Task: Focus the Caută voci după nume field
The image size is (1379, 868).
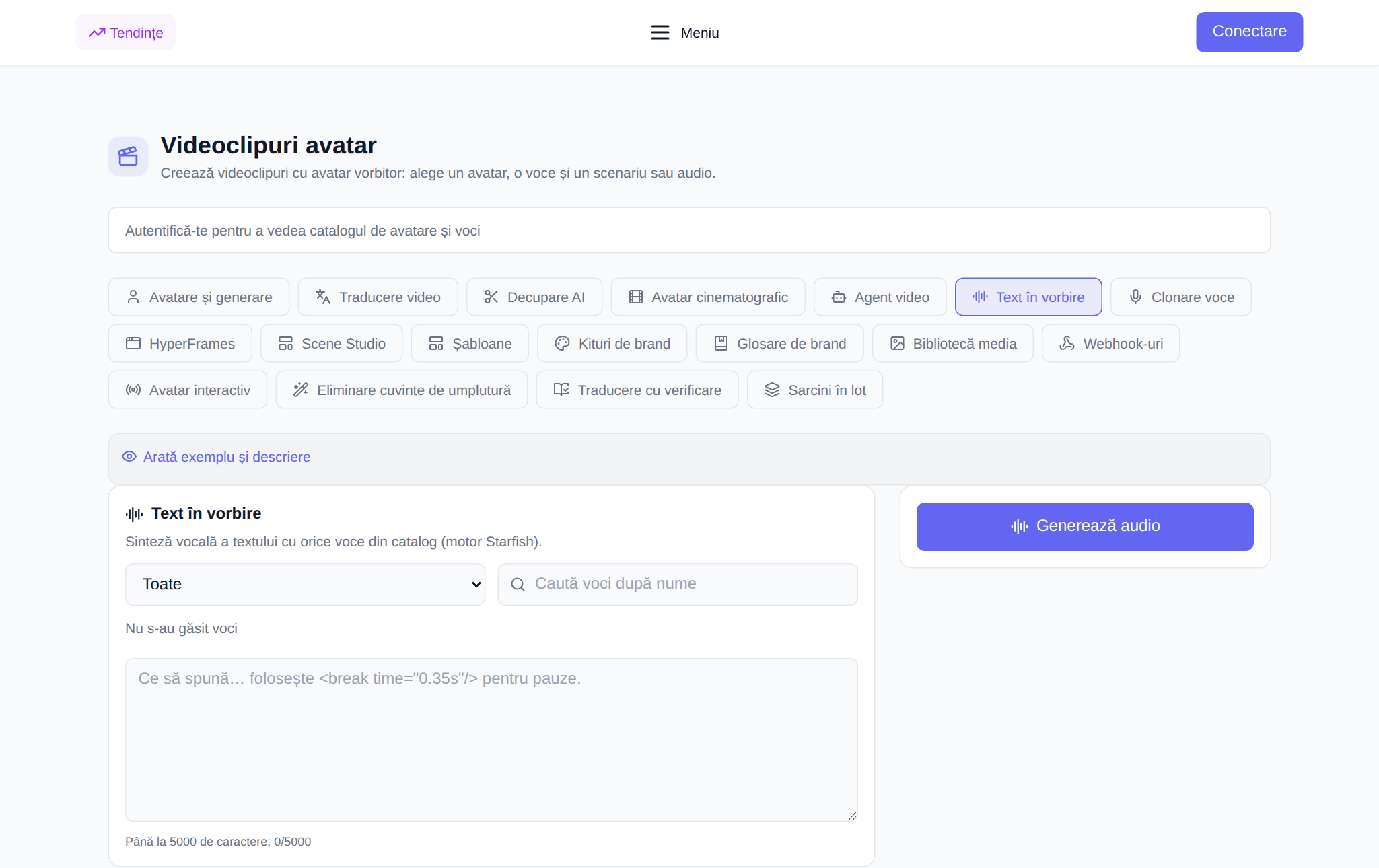Action: click(x=678, y=584)
